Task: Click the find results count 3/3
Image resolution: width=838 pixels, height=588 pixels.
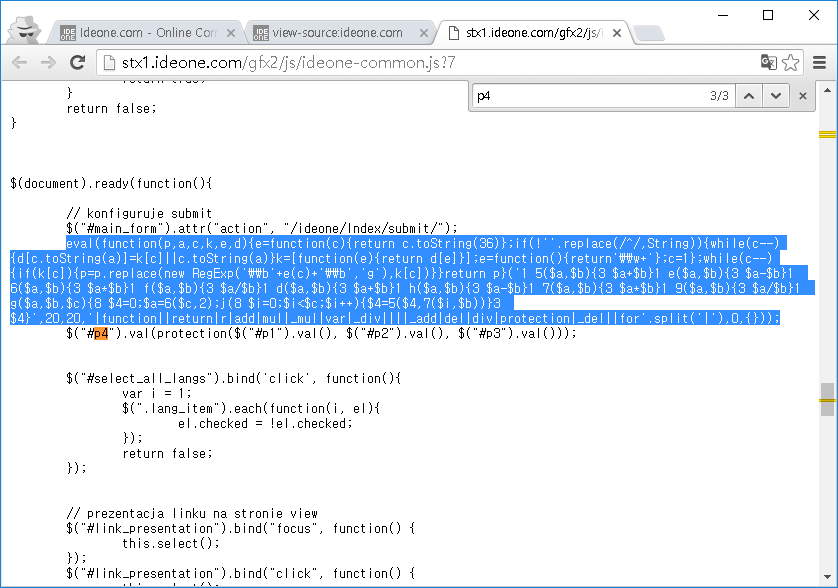Action: pyautogui.click(x=719, y=96)
